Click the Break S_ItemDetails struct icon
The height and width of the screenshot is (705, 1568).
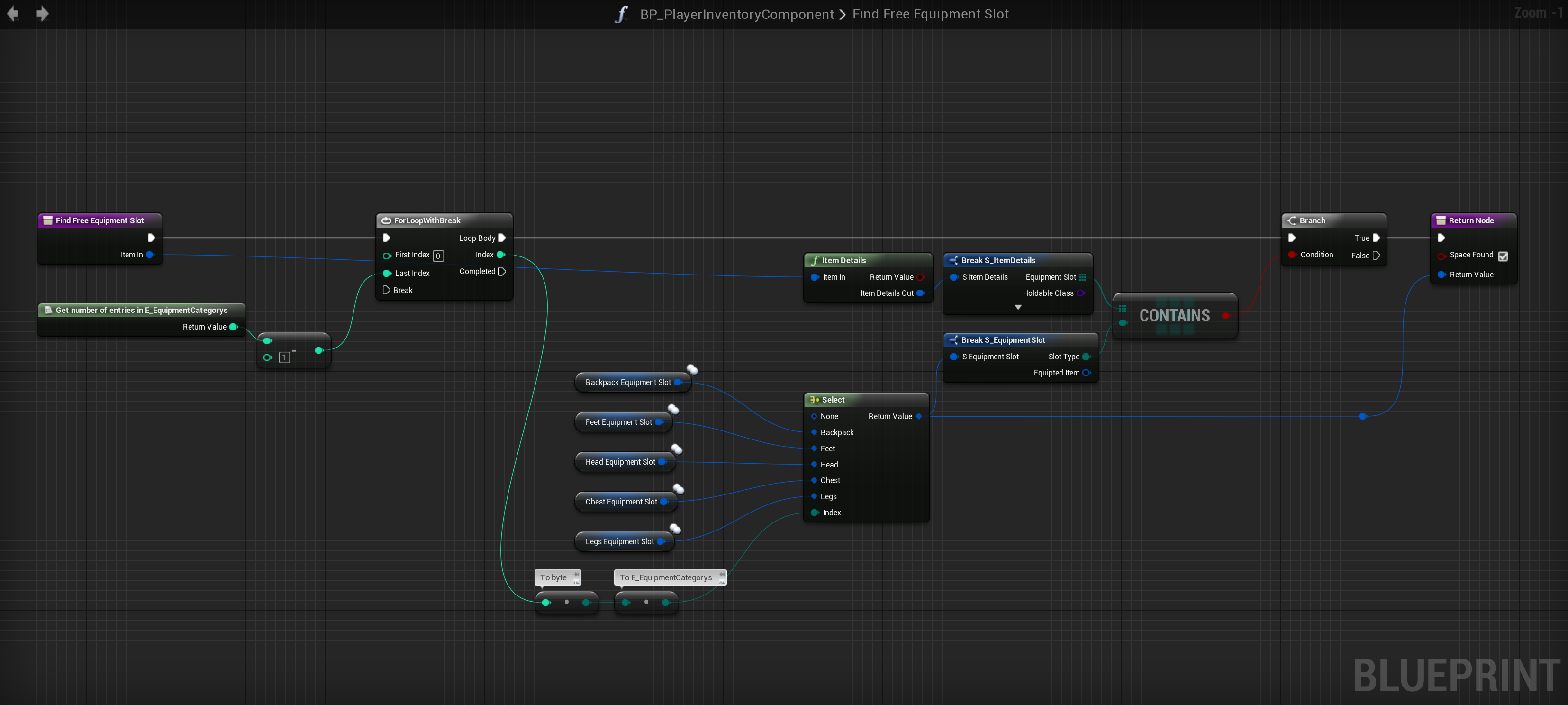coord(953,260)
